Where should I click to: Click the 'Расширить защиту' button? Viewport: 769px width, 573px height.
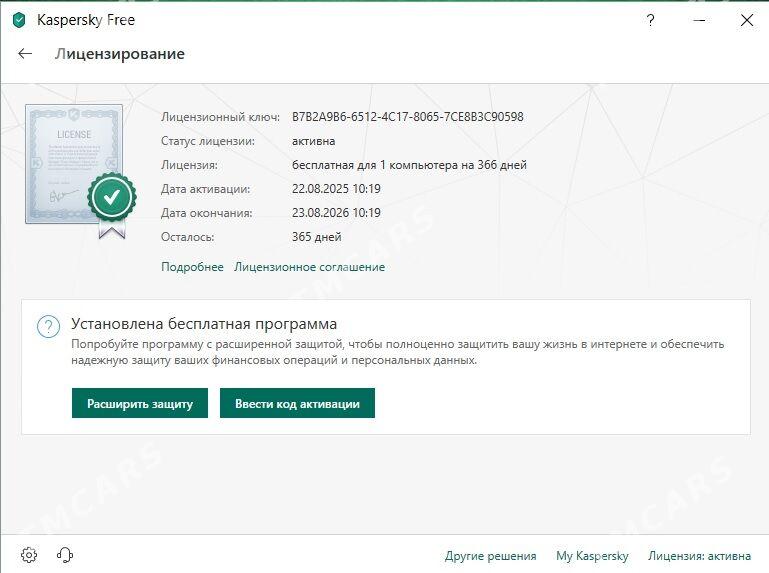(x=140, y=403)
